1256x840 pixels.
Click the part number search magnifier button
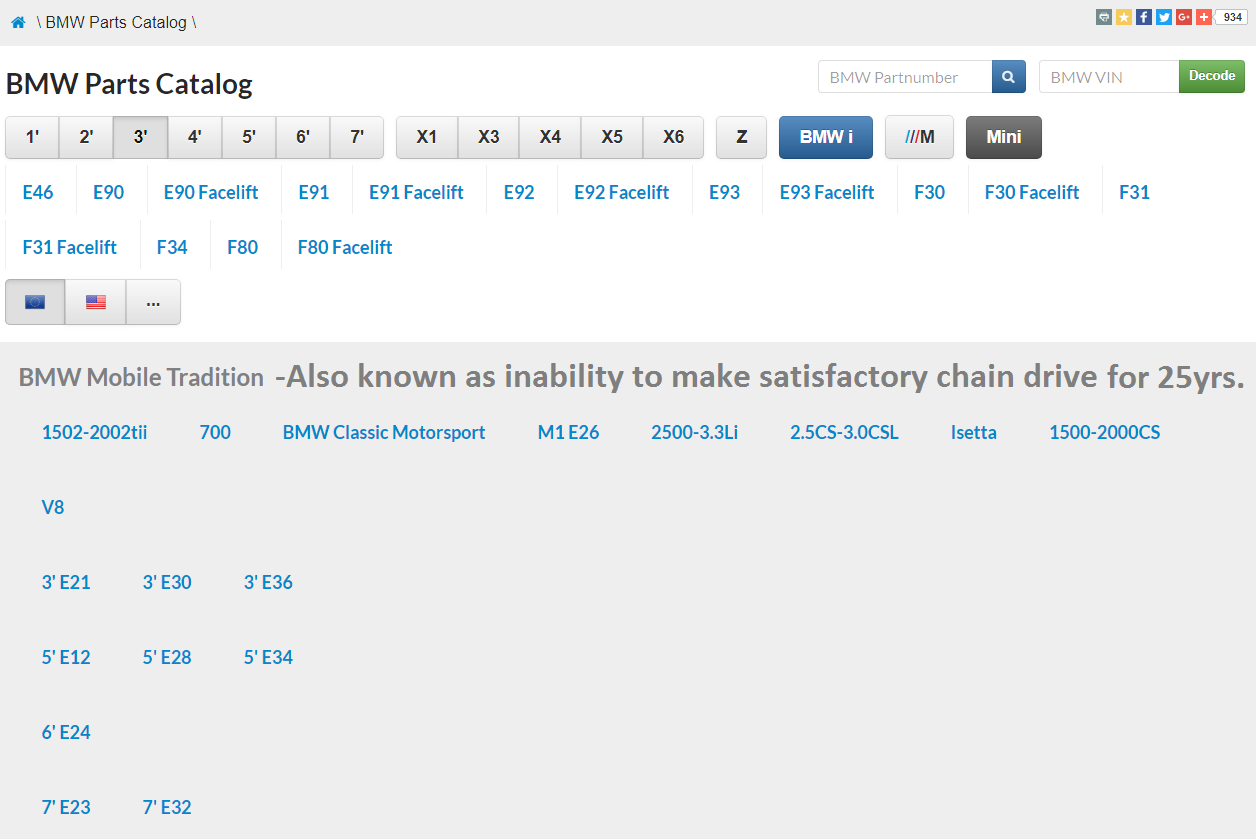(1009, 77)
